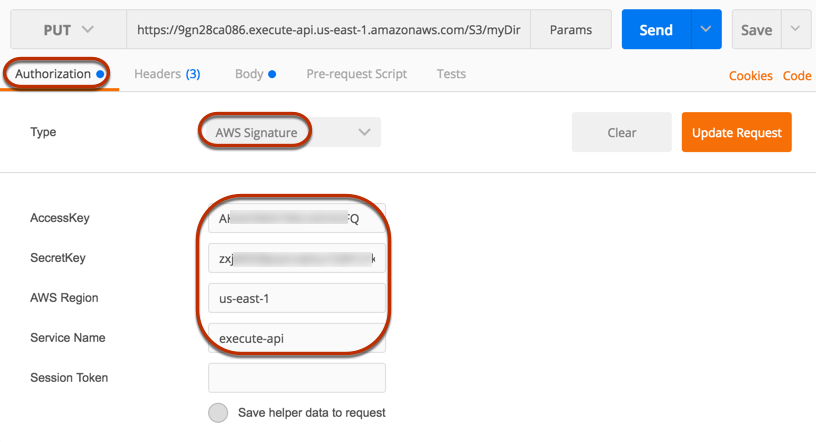Click the blue Send button
816x442 pixels.
pos(656,29)
